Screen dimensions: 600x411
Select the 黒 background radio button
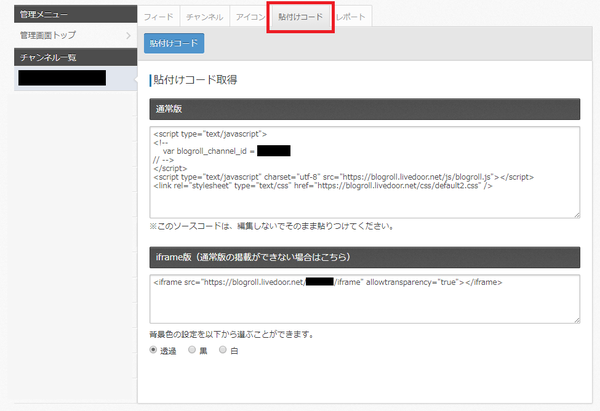point(192,350)
